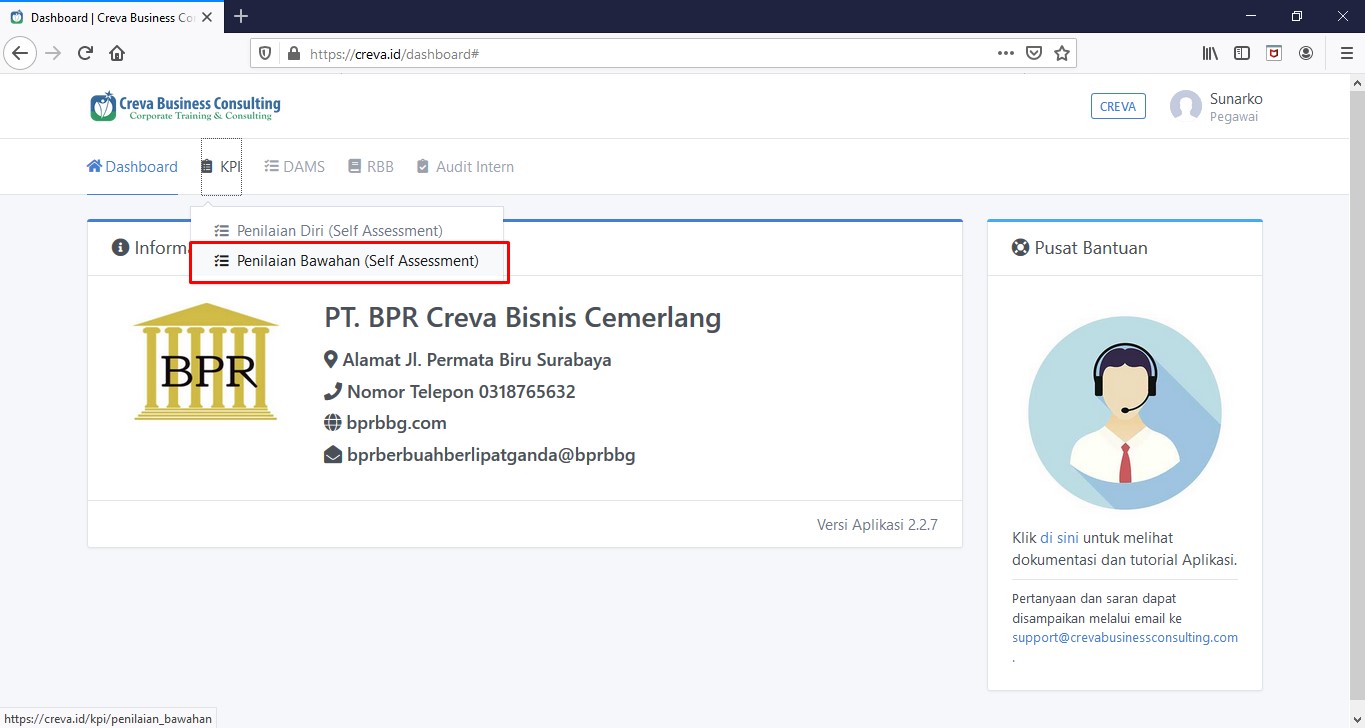The width and height of the screenshot is (1365, 728).
Task: Bookmark this page with star icon
Action: (x=1062, y=54)
